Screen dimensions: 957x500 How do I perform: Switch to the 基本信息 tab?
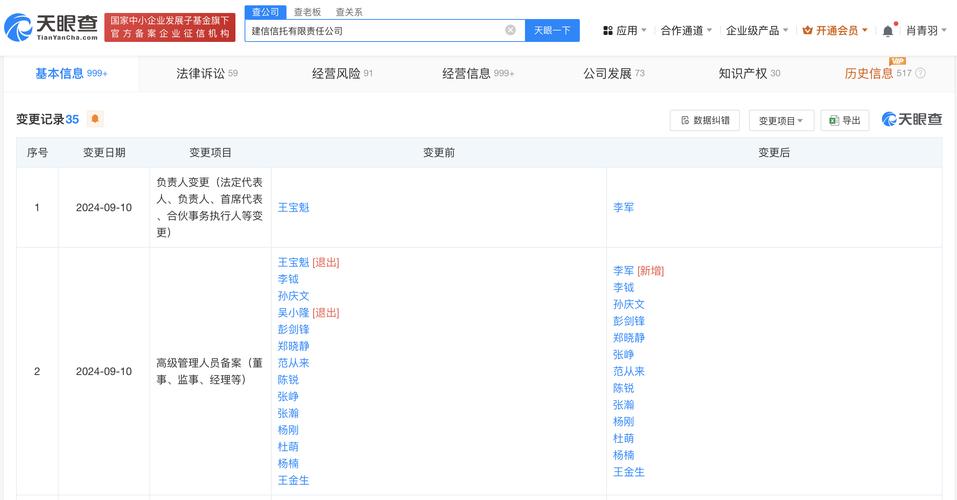(71, 73)
